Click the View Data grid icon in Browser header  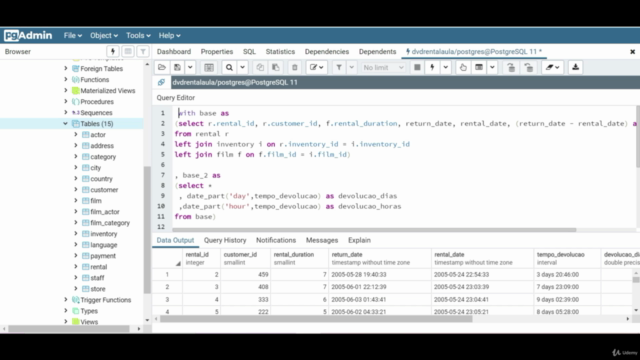(128, 51)
